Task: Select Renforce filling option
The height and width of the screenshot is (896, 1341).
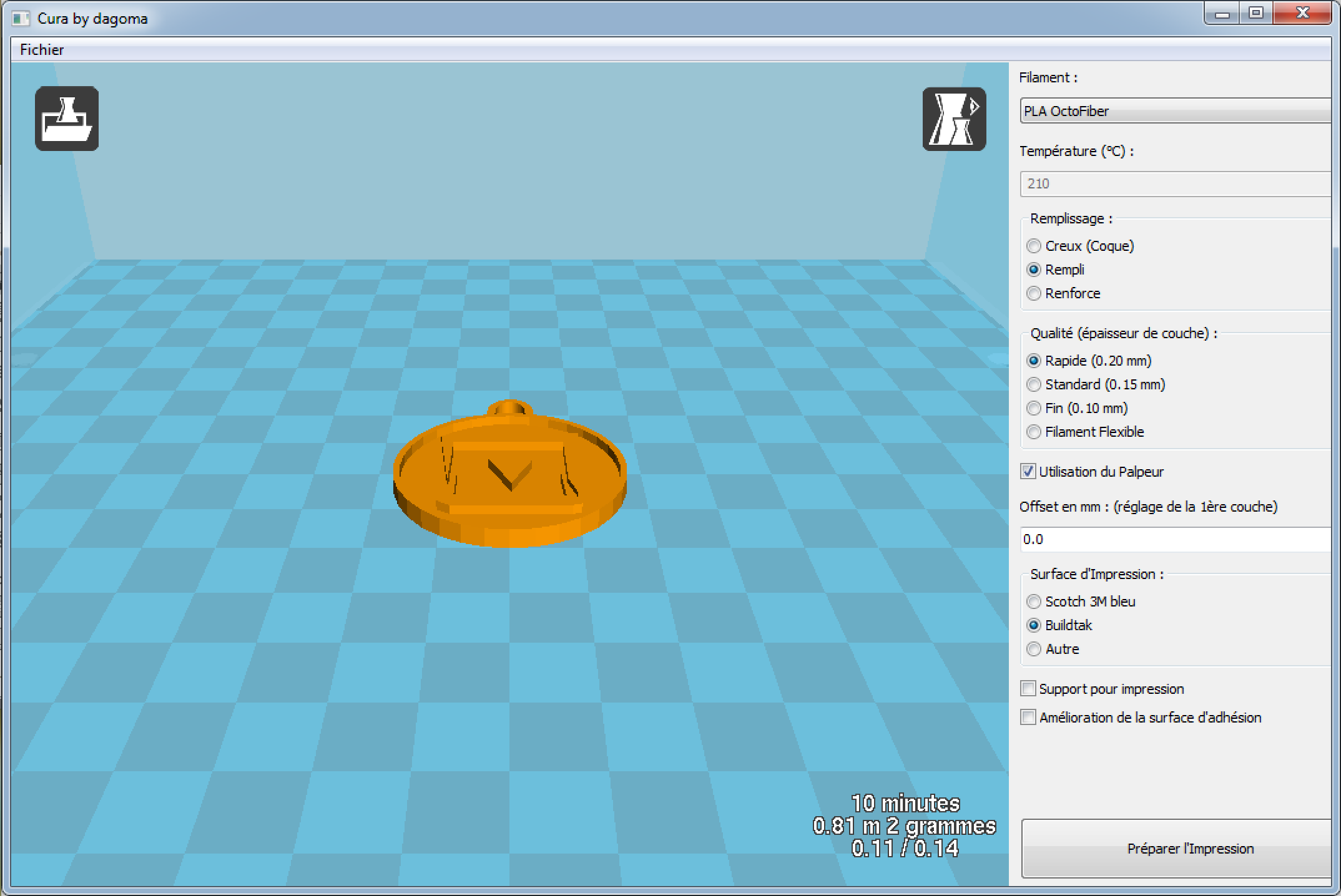Action: (1034, 293)
